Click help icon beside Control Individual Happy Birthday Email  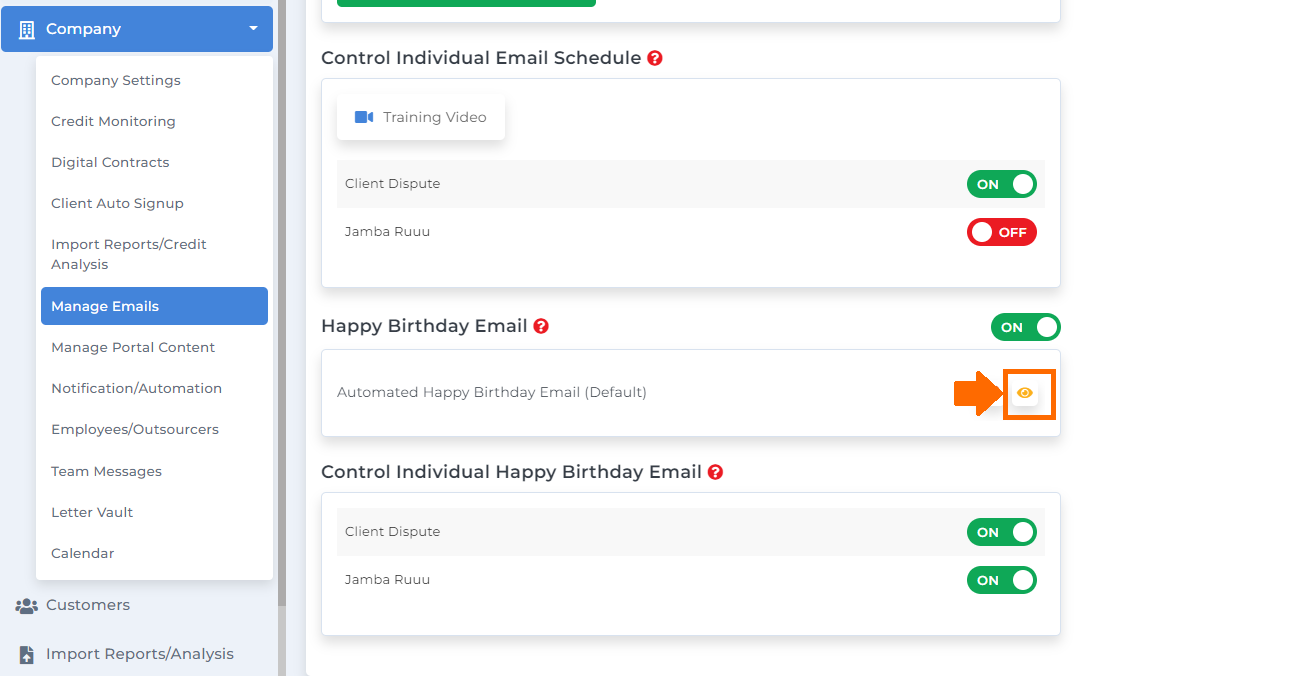[x=715, y=472]
